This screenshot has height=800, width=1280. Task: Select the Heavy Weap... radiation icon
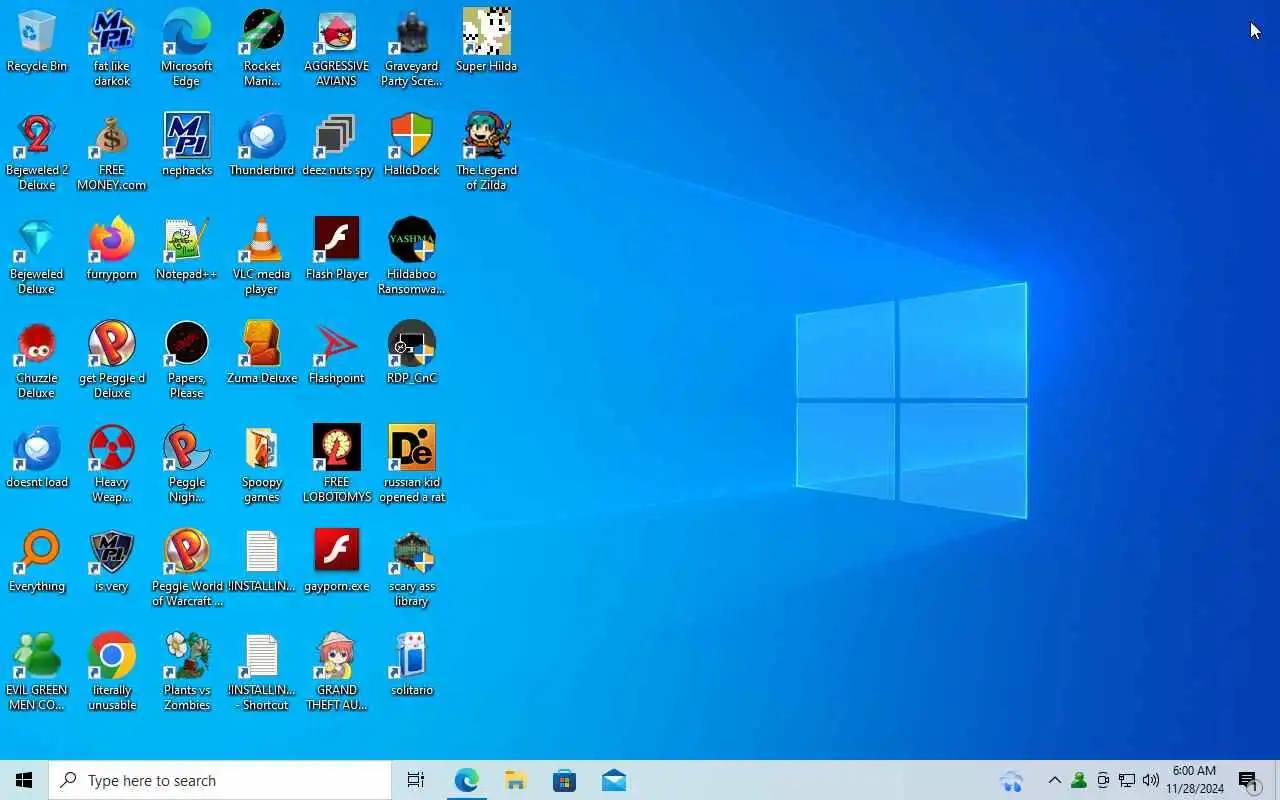click(112, 464)
